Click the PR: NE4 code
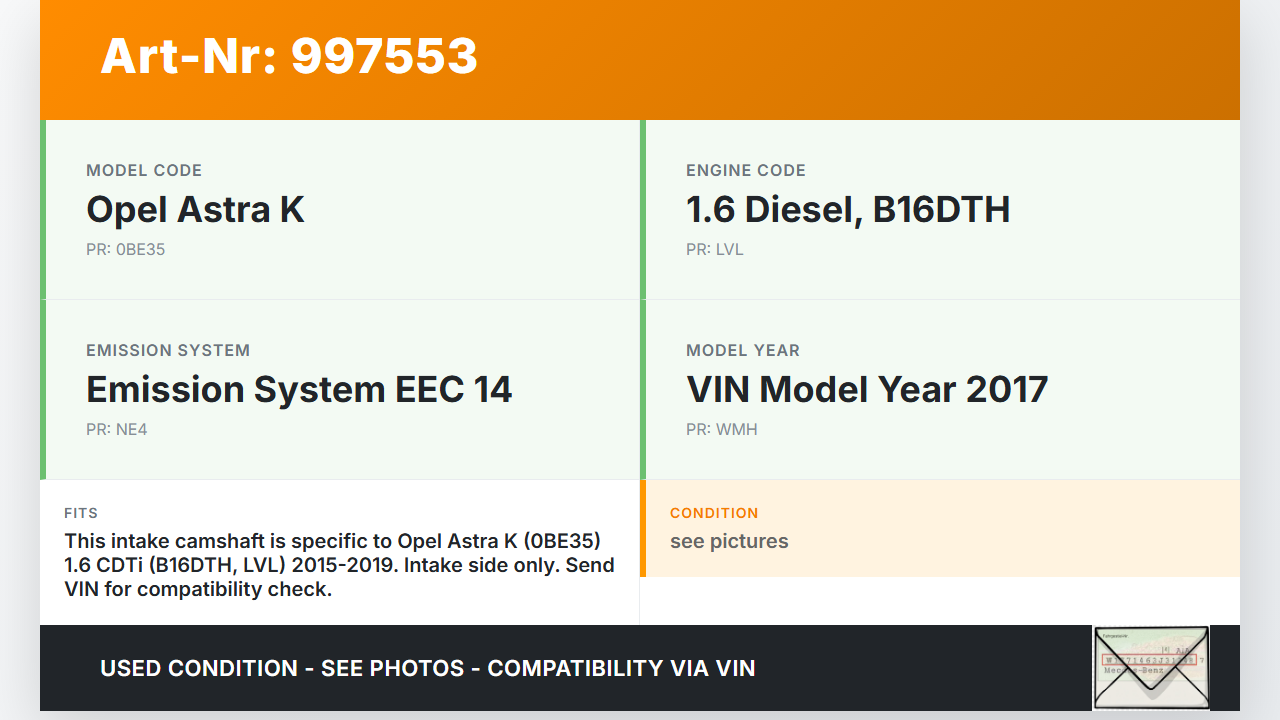 coord(116,430)
